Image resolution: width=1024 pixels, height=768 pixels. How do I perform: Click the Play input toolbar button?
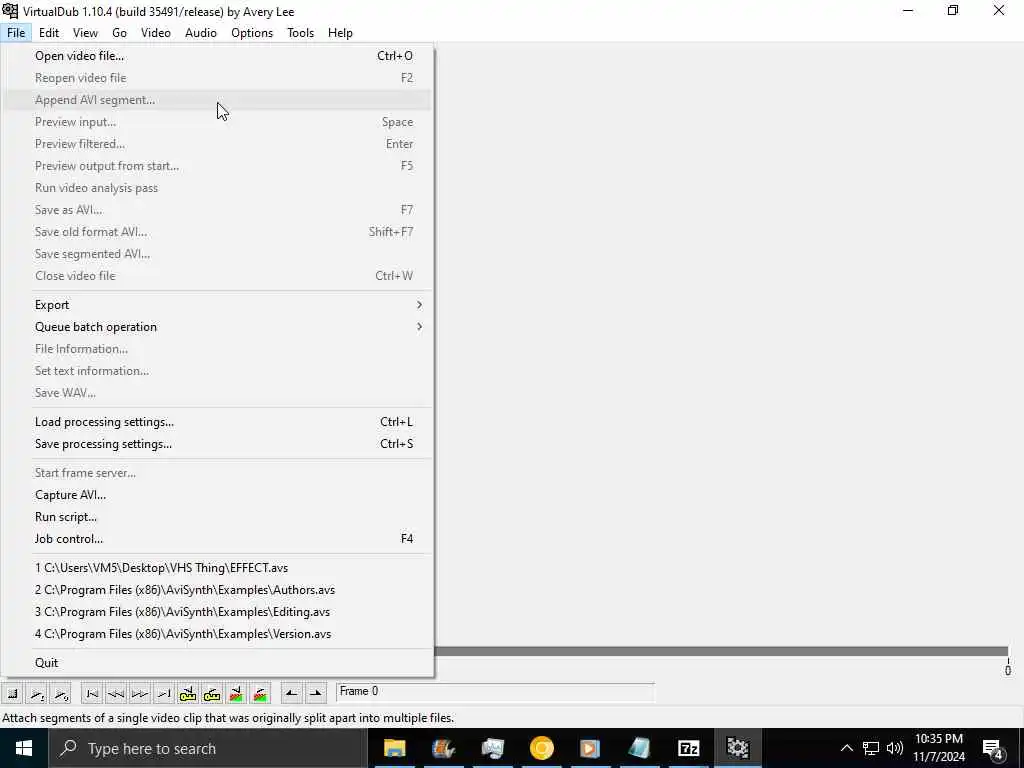(x=37, y=694)
